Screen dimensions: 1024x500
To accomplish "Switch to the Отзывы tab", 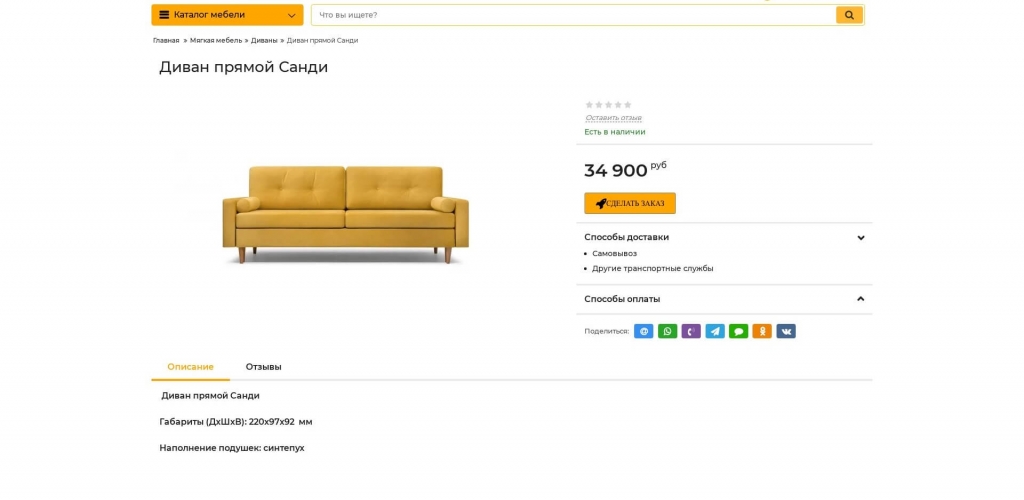I will [264, 367].
